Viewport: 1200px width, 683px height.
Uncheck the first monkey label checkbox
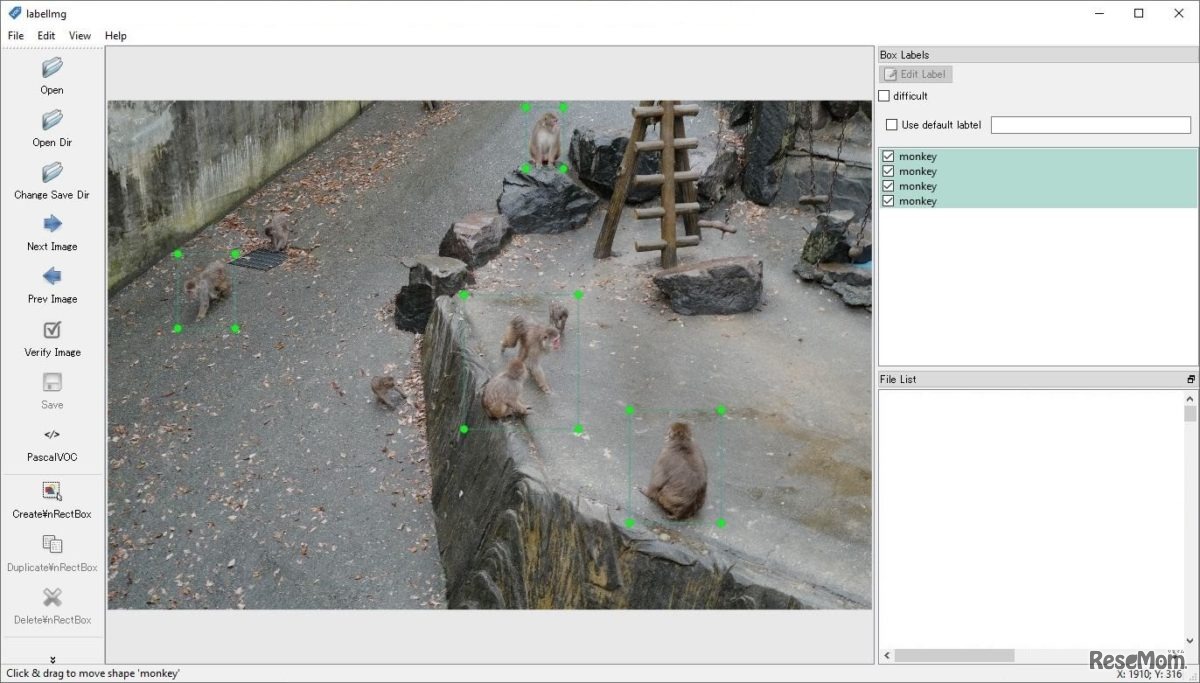[888, 156]
